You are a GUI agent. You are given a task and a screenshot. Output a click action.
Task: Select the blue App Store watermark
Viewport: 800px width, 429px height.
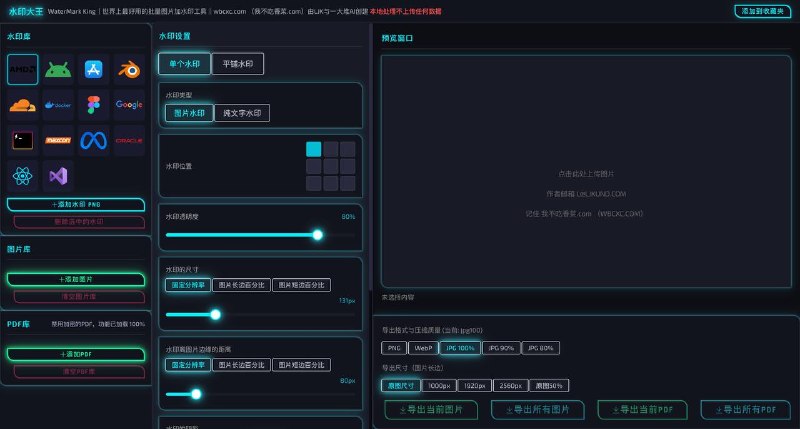pyautogui.click(x=93, y=69)
